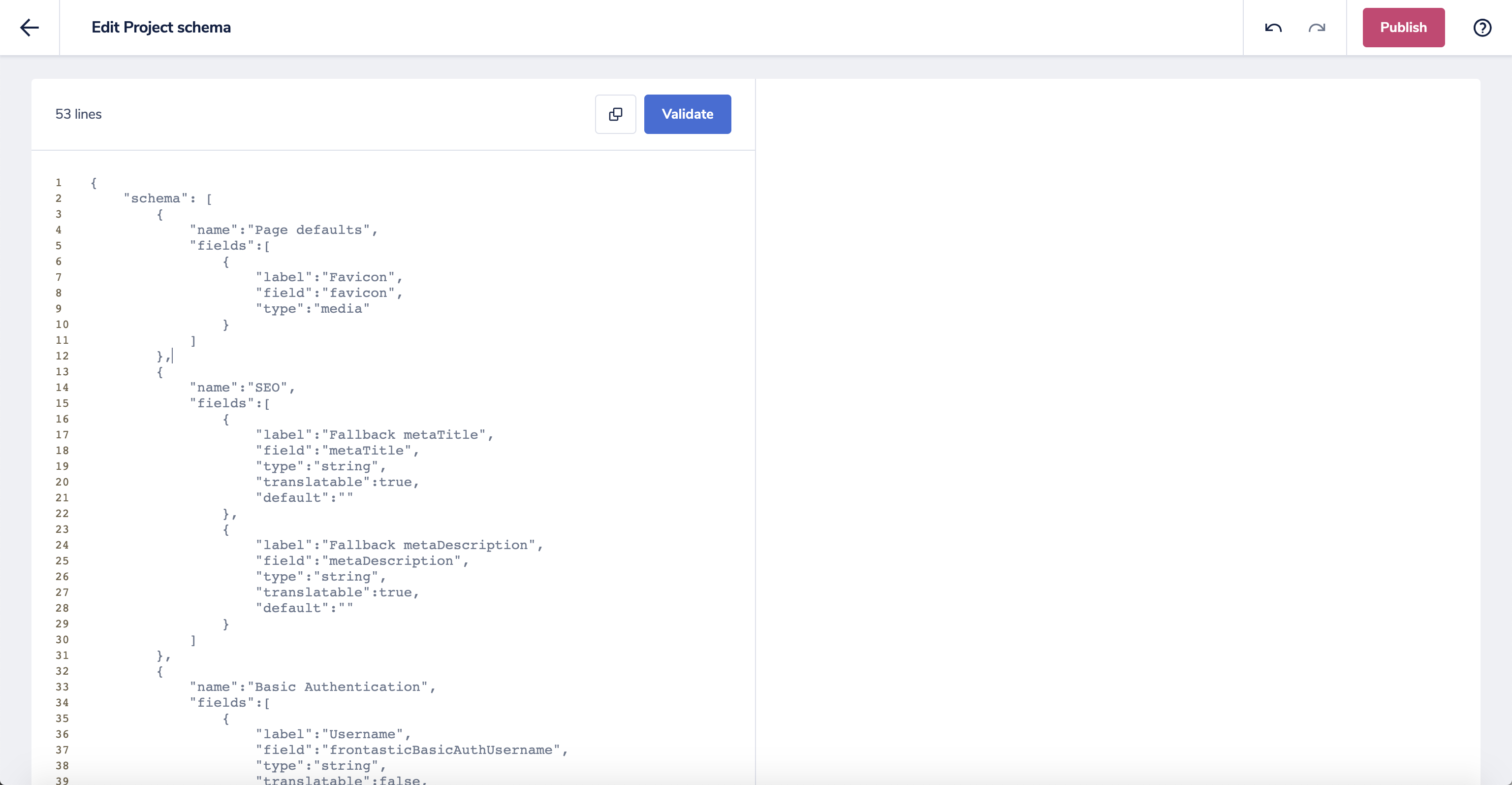1512x785 pixels.
Task: Click on "media" type value
Action: 341,309
